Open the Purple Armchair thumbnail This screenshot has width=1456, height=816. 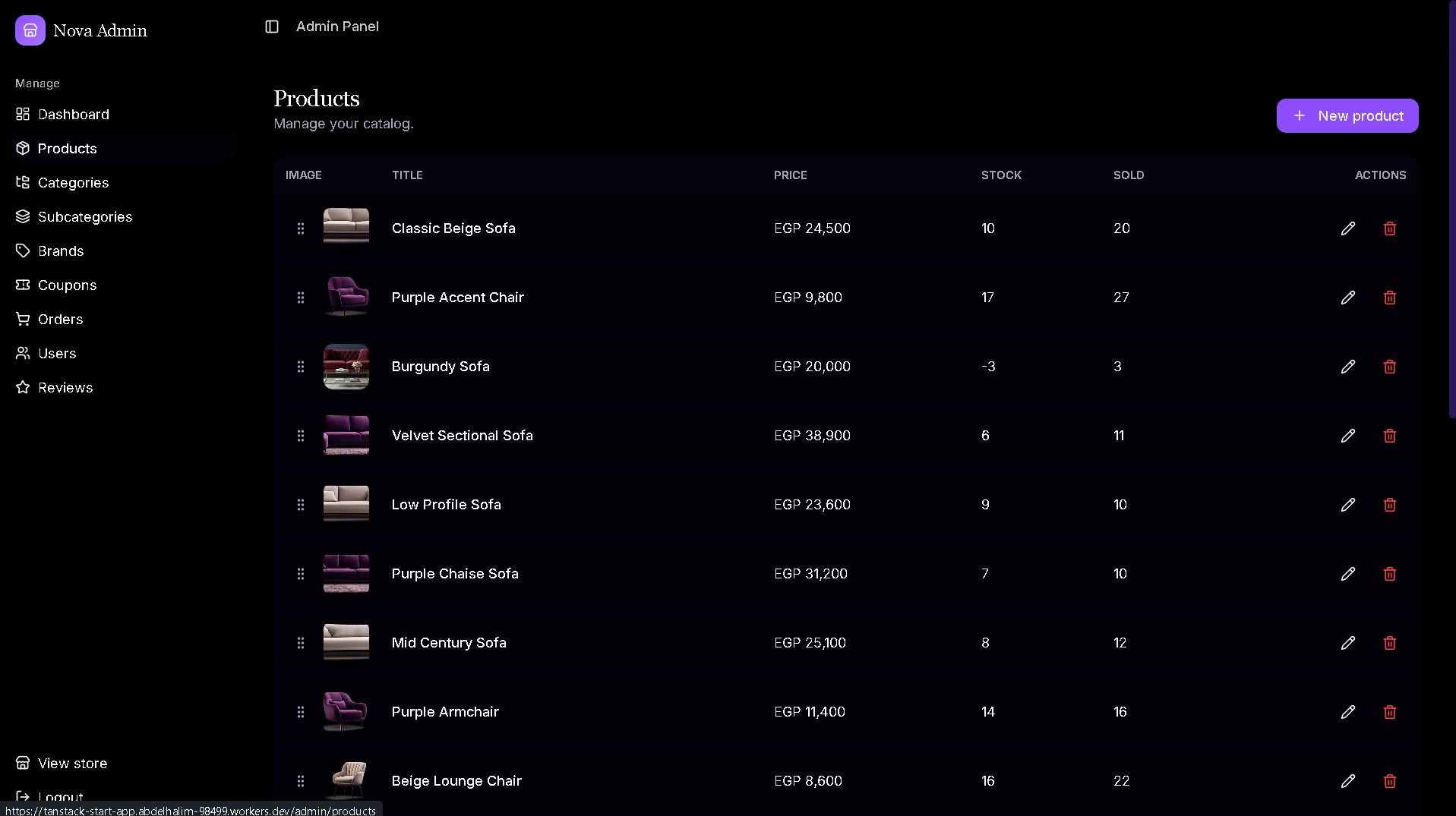[x=346, y=711]
